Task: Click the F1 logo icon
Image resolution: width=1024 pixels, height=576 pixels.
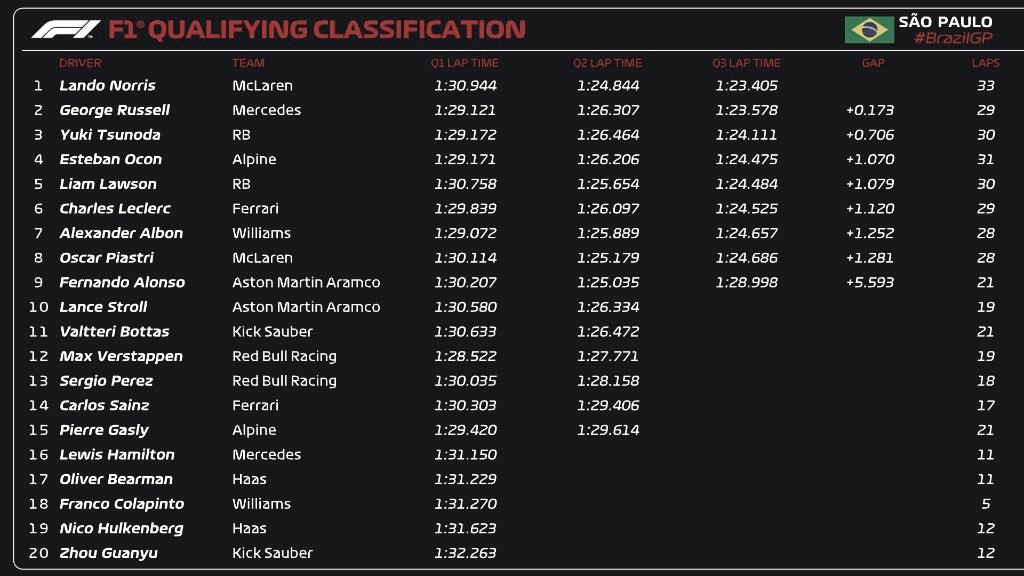Action: coord(65,30)
